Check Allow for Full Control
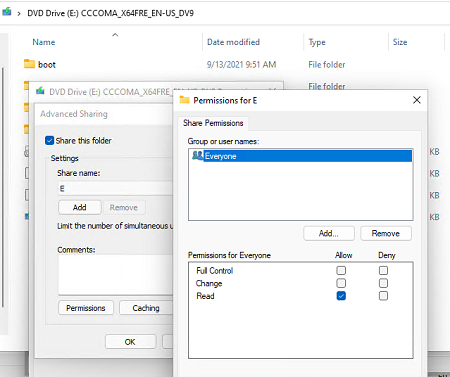 [x=341, y=270]
